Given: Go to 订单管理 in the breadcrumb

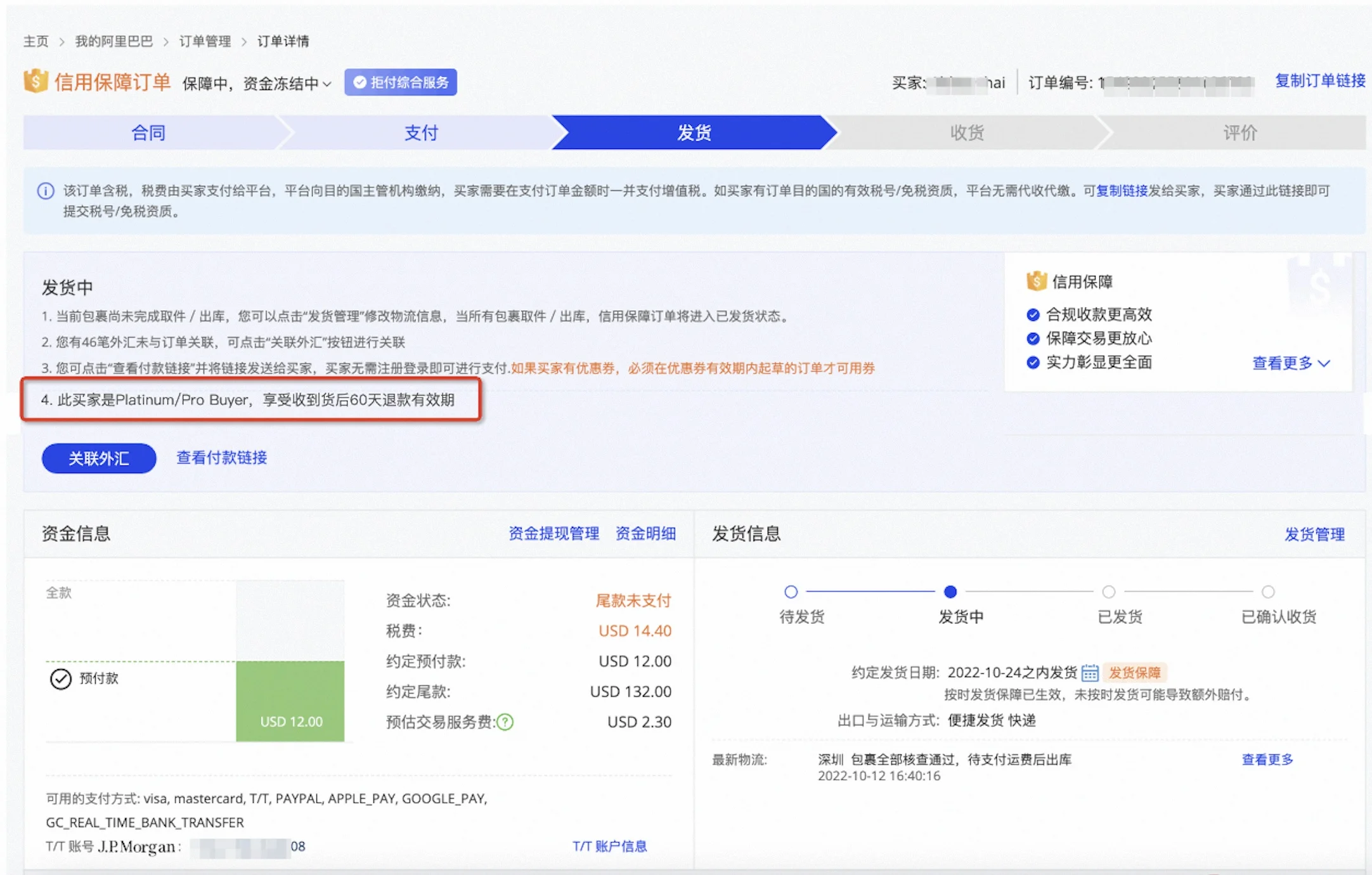Looking at the screenshot, I should [x=205, y=41].
